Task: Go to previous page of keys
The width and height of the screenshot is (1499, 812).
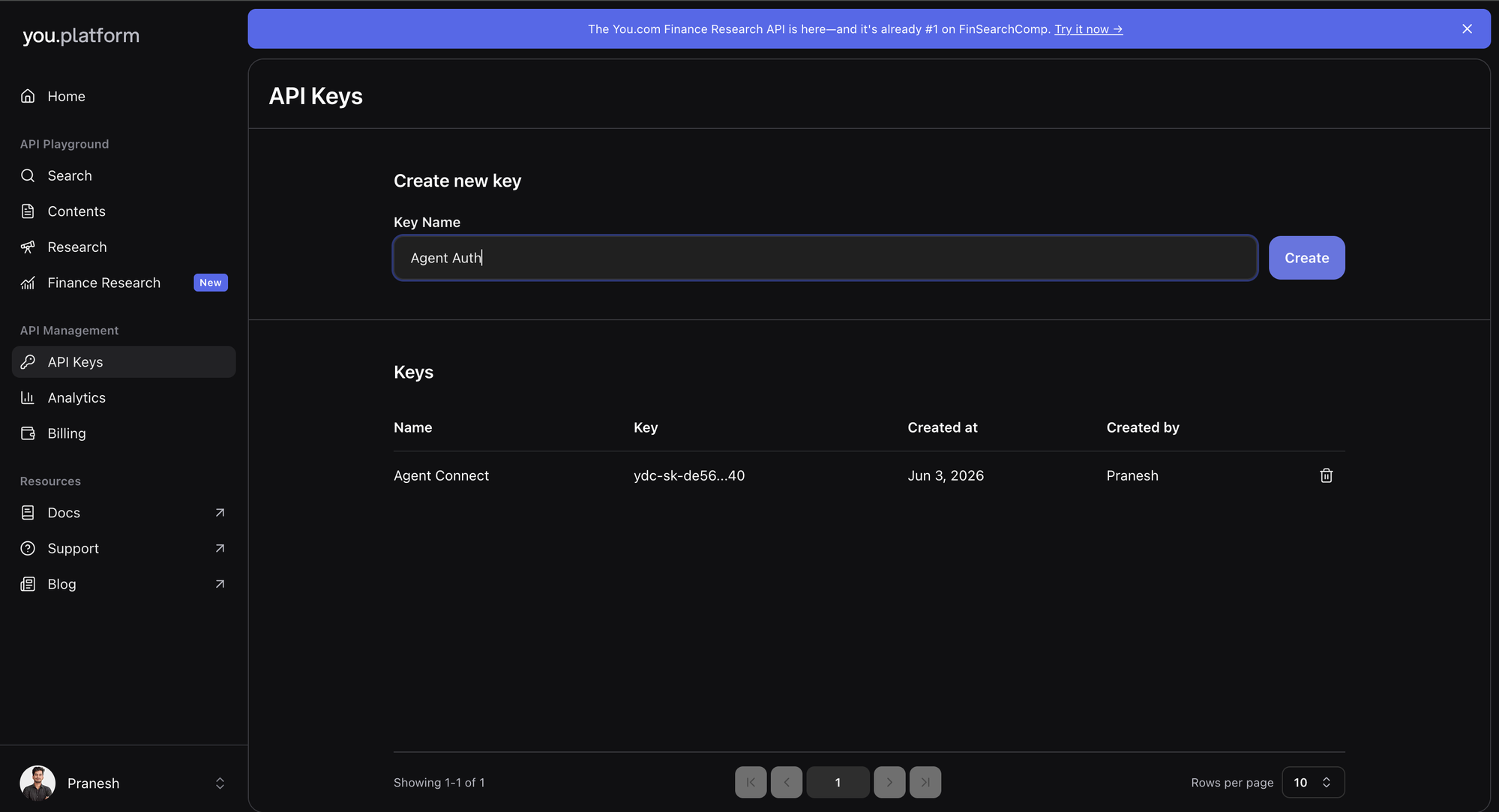Action: 787,782
